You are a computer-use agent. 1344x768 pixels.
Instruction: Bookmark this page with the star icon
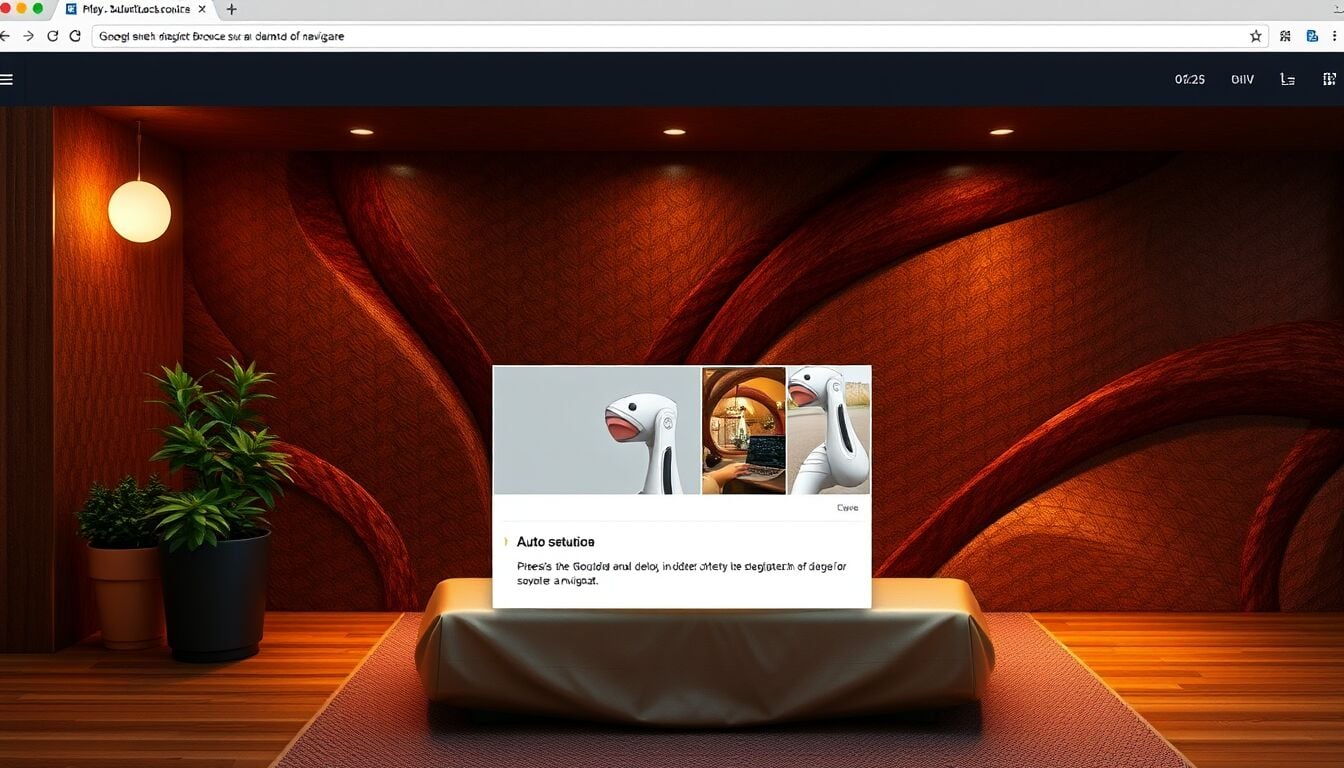pos(1255,36)
